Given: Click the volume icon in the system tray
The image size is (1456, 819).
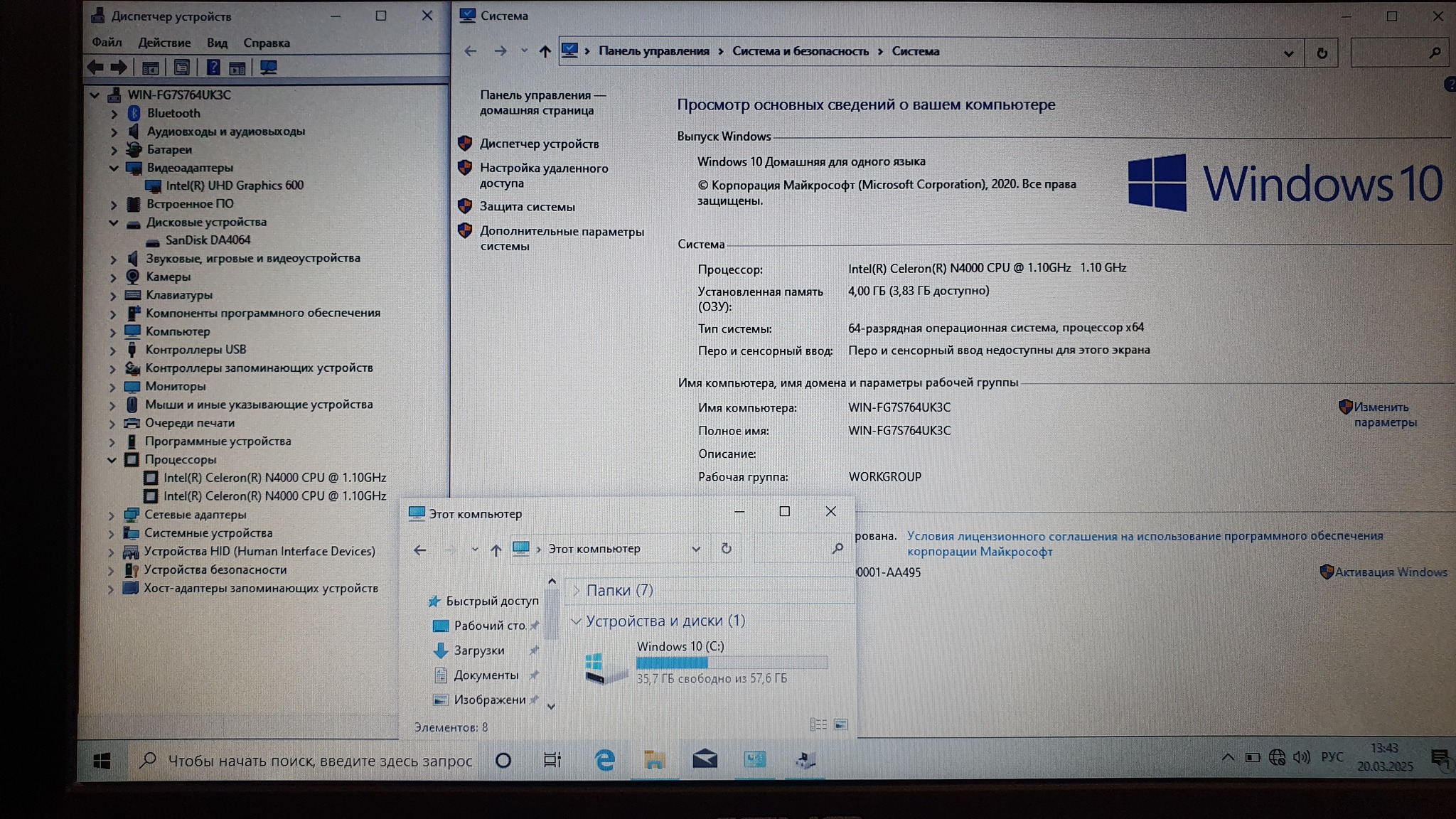Looking at the screenshot, I should 1301,757.
